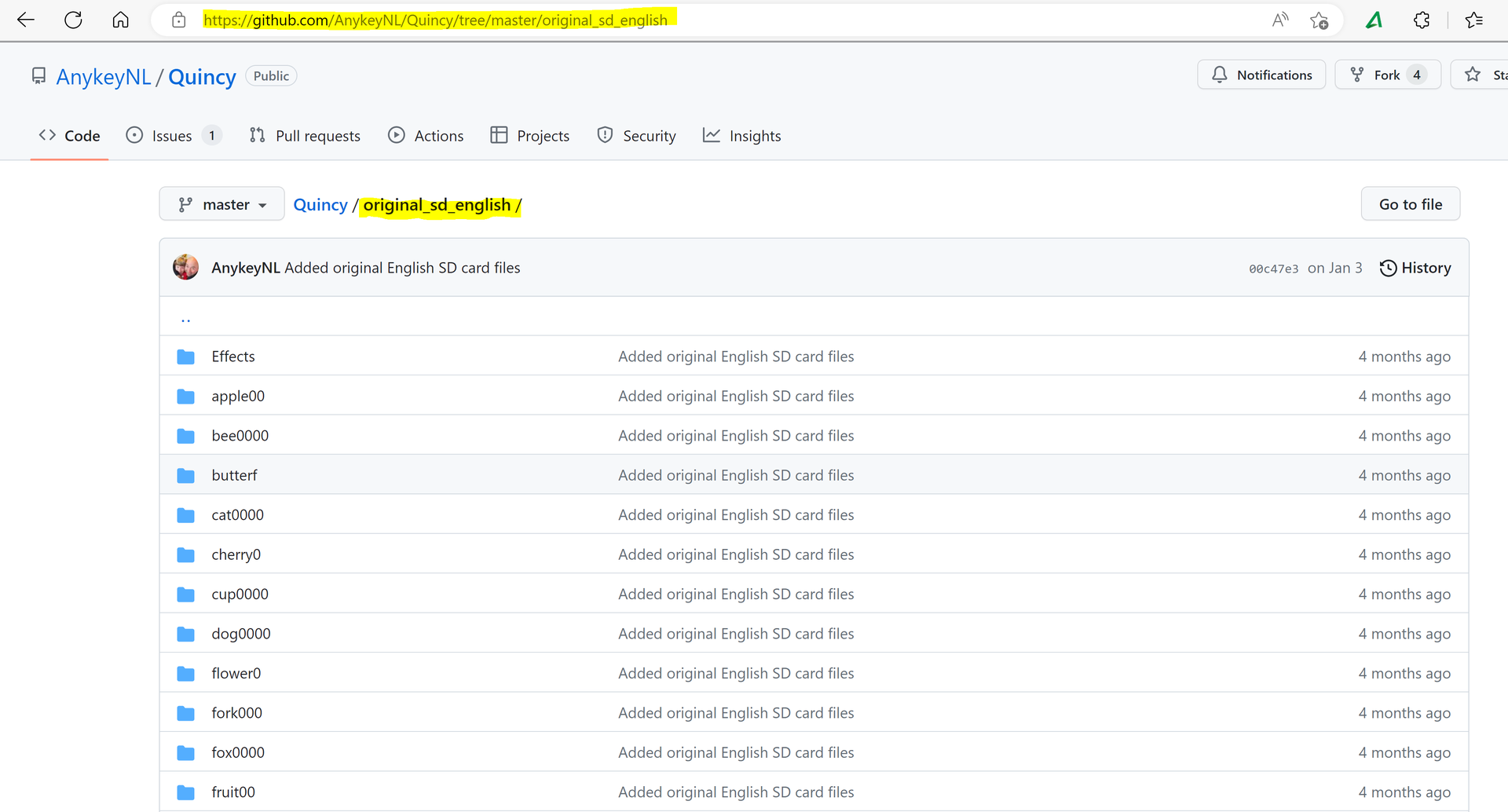1508x812 pixels.
Task: Add this page to favorites star icon
Action: [1319, 20]
